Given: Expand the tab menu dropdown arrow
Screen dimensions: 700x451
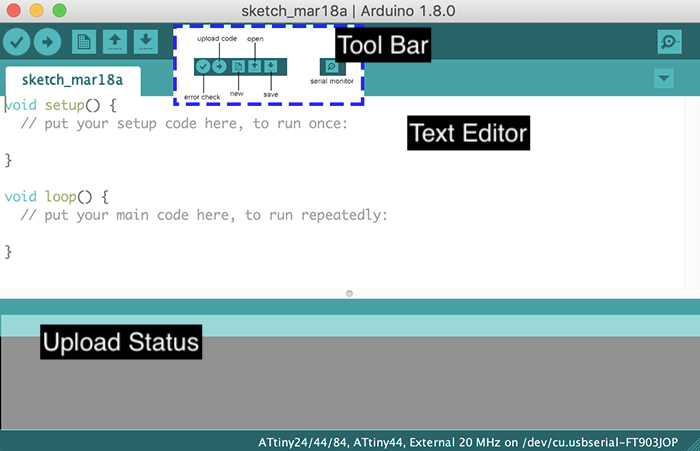Looking at the screenshot, I should tap(664, 79).
